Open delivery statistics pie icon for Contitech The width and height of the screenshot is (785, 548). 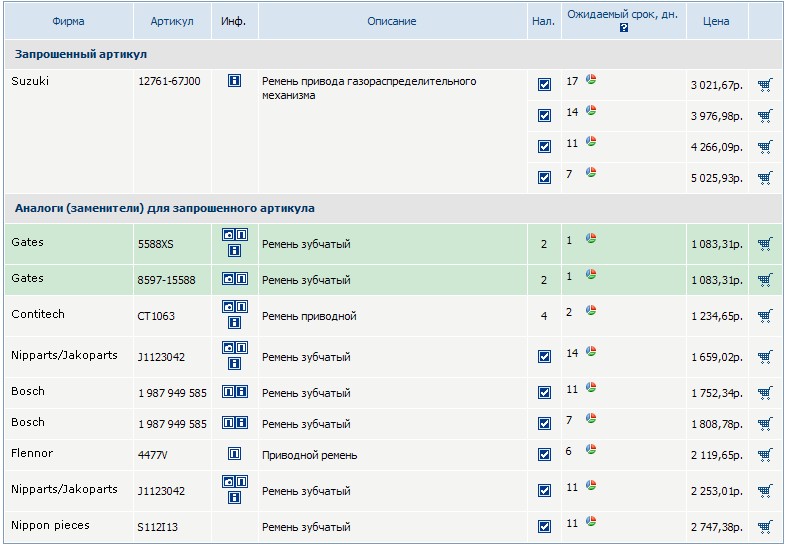[x=591, y=311]
